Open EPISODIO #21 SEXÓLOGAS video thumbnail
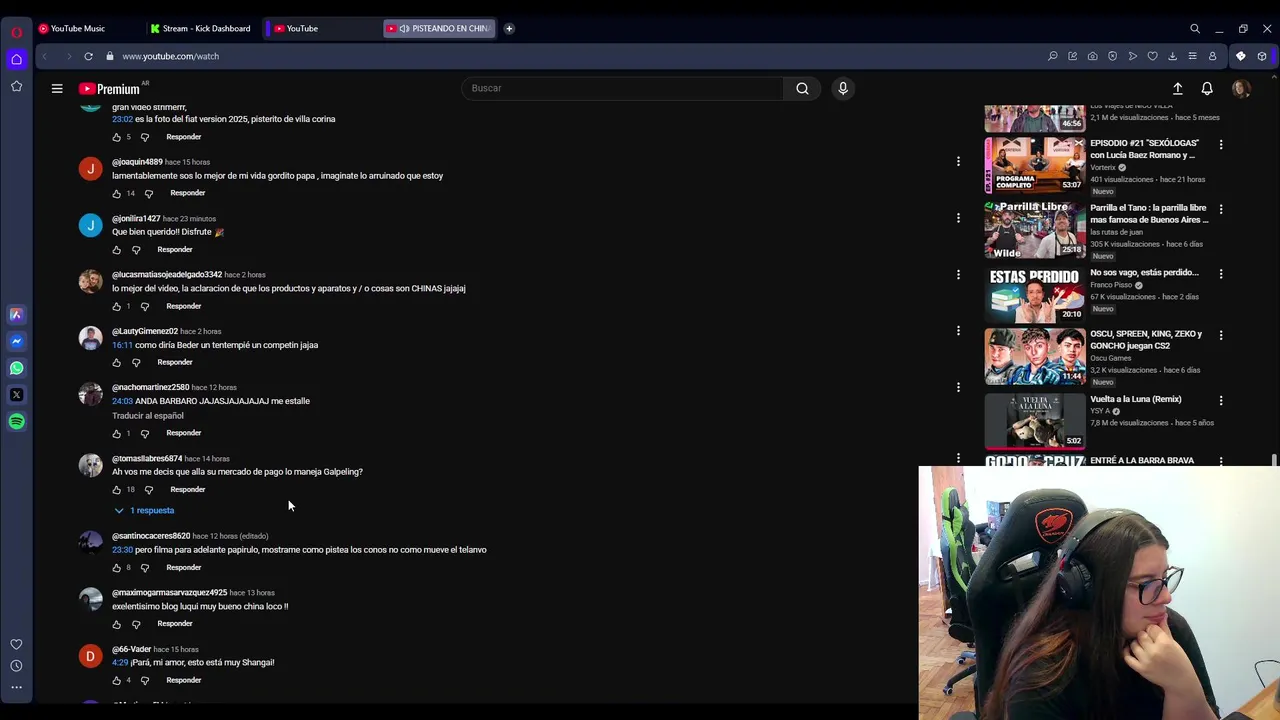This screenshot has height=720, width=1280. pos(1035,164)
